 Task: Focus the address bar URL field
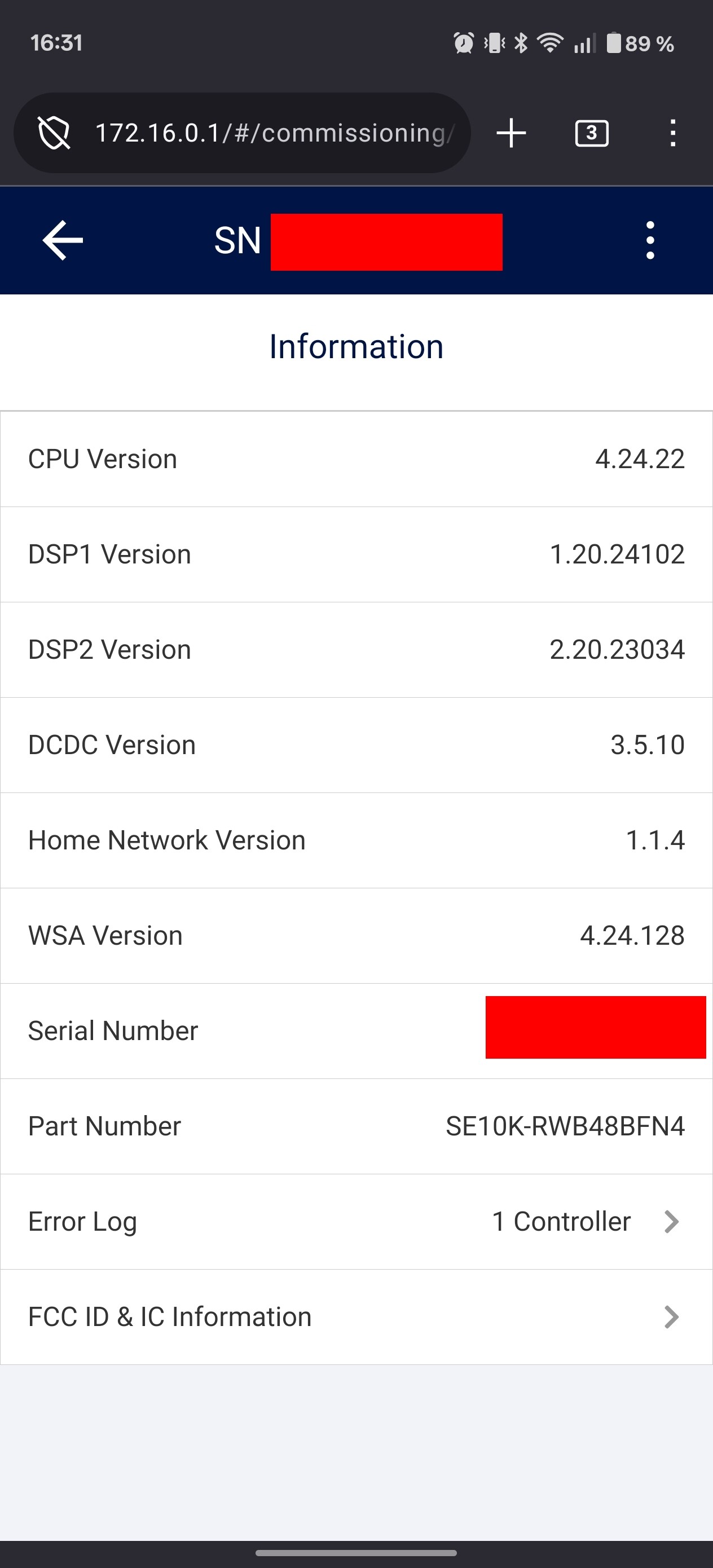pos(274,133)
